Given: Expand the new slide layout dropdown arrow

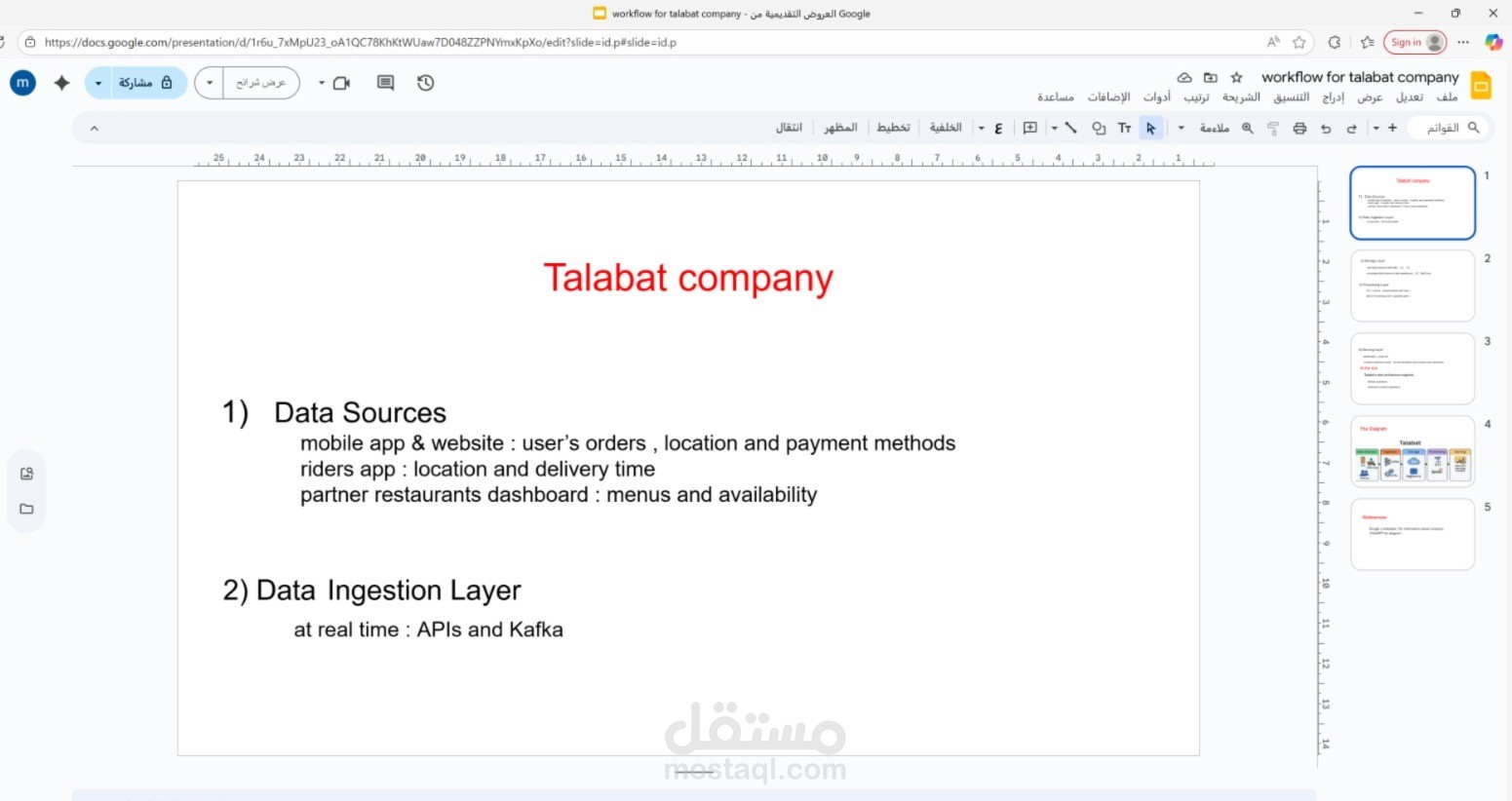Looking at the screenshot, I should [x=1376, y=128].
